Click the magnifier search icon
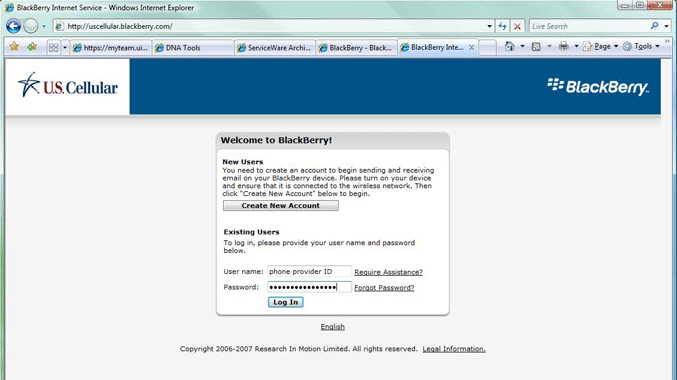Image resolution: width=677 pixels, height=380 pixels. pyautogui.click(x=655, y=26)
